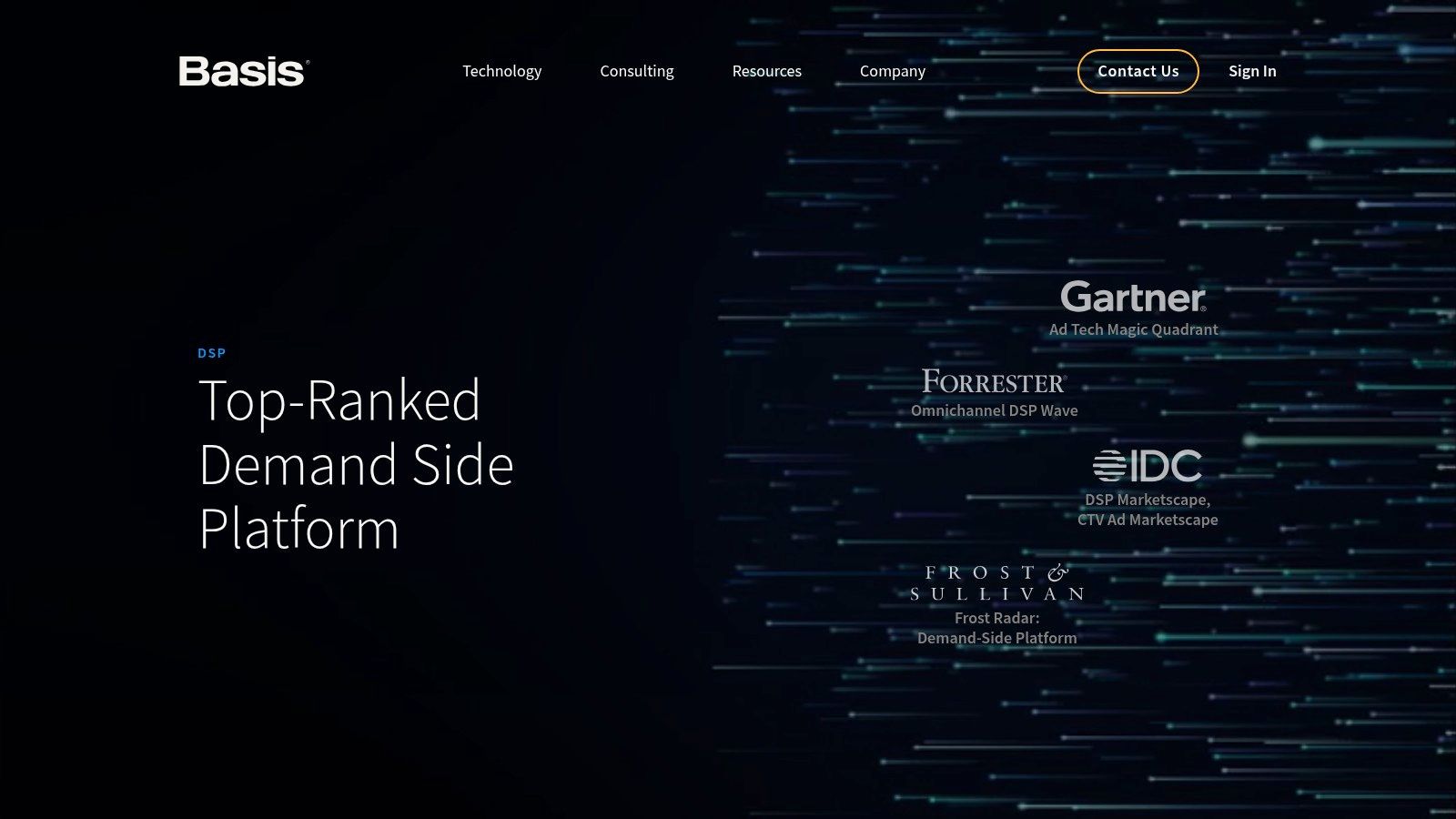Click the Demand-Side Platform caption text
This screenshot has height=819, width=1456.
(x=997, y=638)
